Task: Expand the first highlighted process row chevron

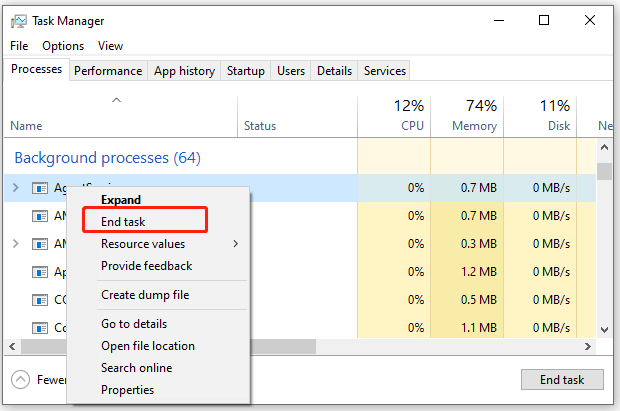Action: point(16,188)
